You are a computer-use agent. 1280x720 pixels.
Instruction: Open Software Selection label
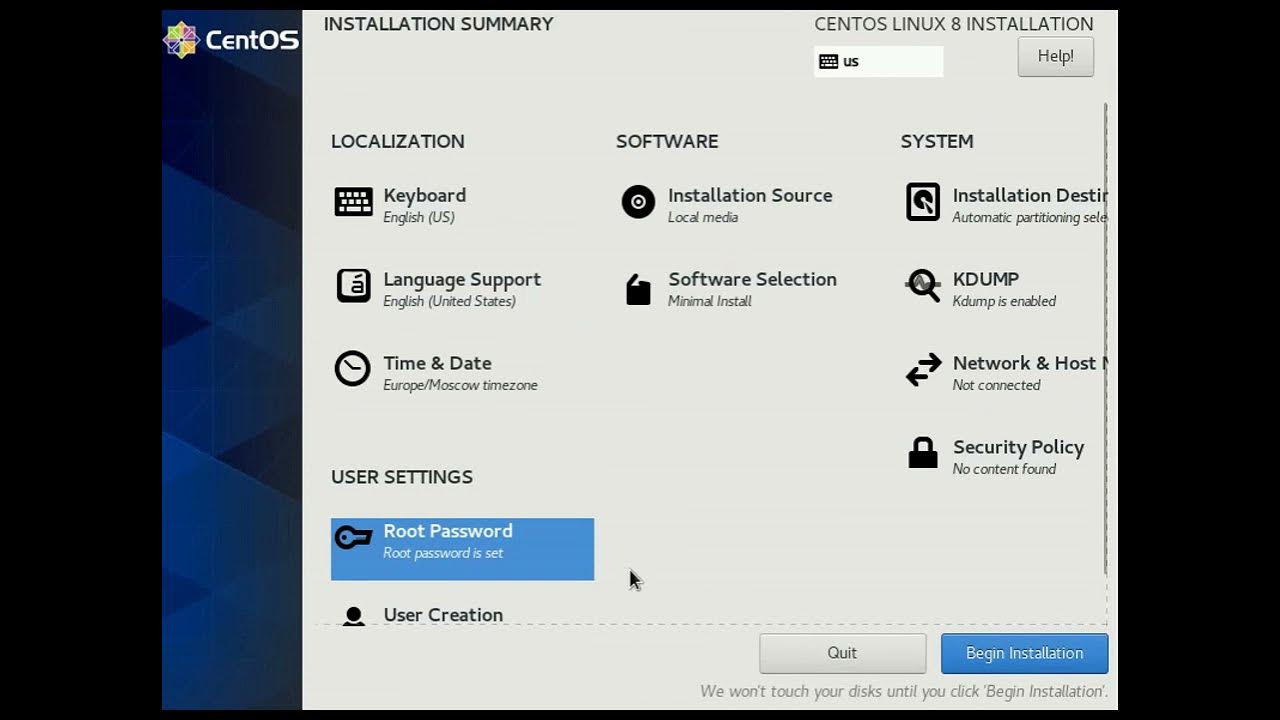(x=752, y=279)
